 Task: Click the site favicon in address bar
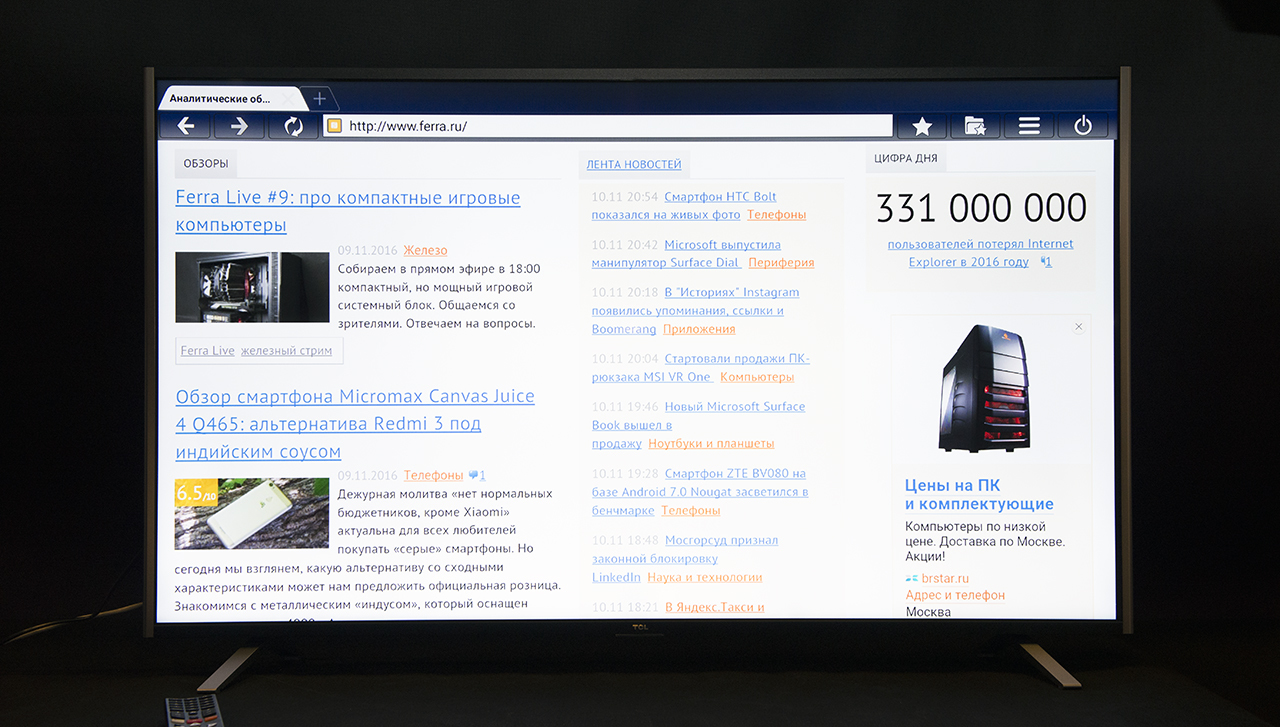coord(335,126)
